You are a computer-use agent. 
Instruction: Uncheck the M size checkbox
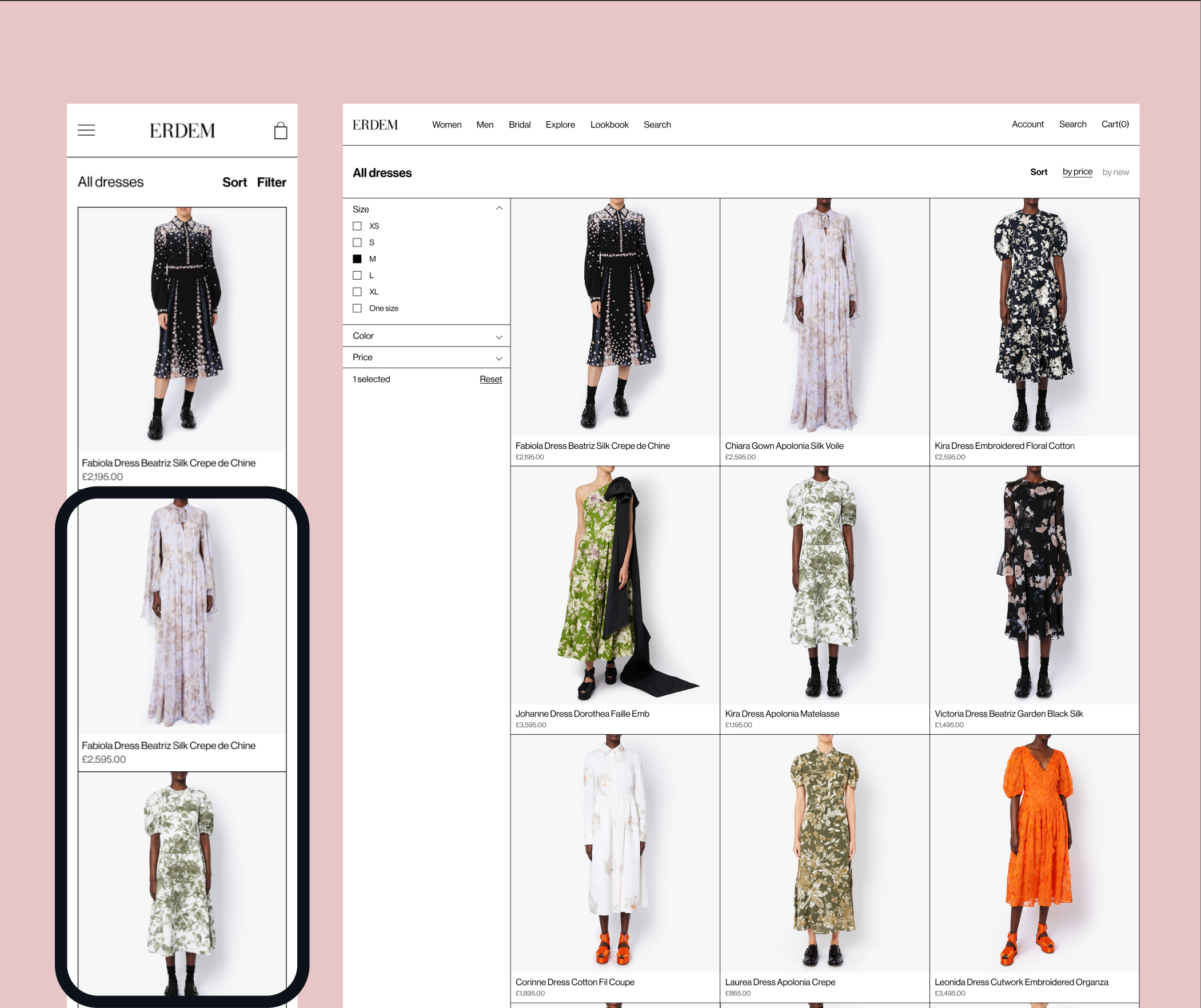tap(357, 259)
